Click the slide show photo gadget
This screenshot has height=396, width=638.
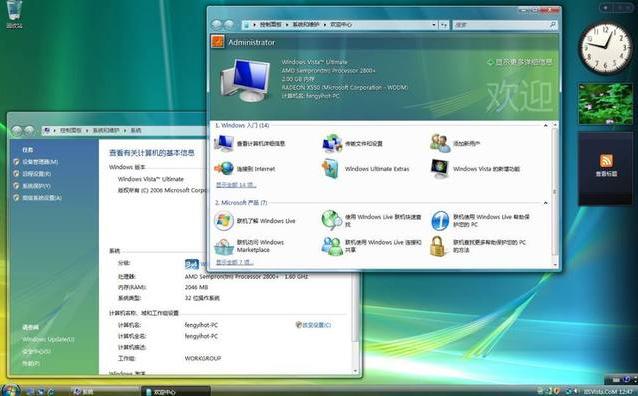[x=606, y=104]
